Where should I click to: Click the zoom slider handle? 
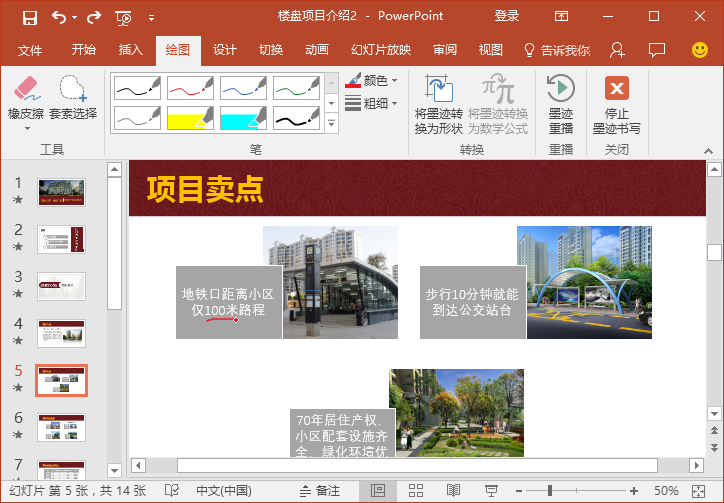click(x=549, y=491)
